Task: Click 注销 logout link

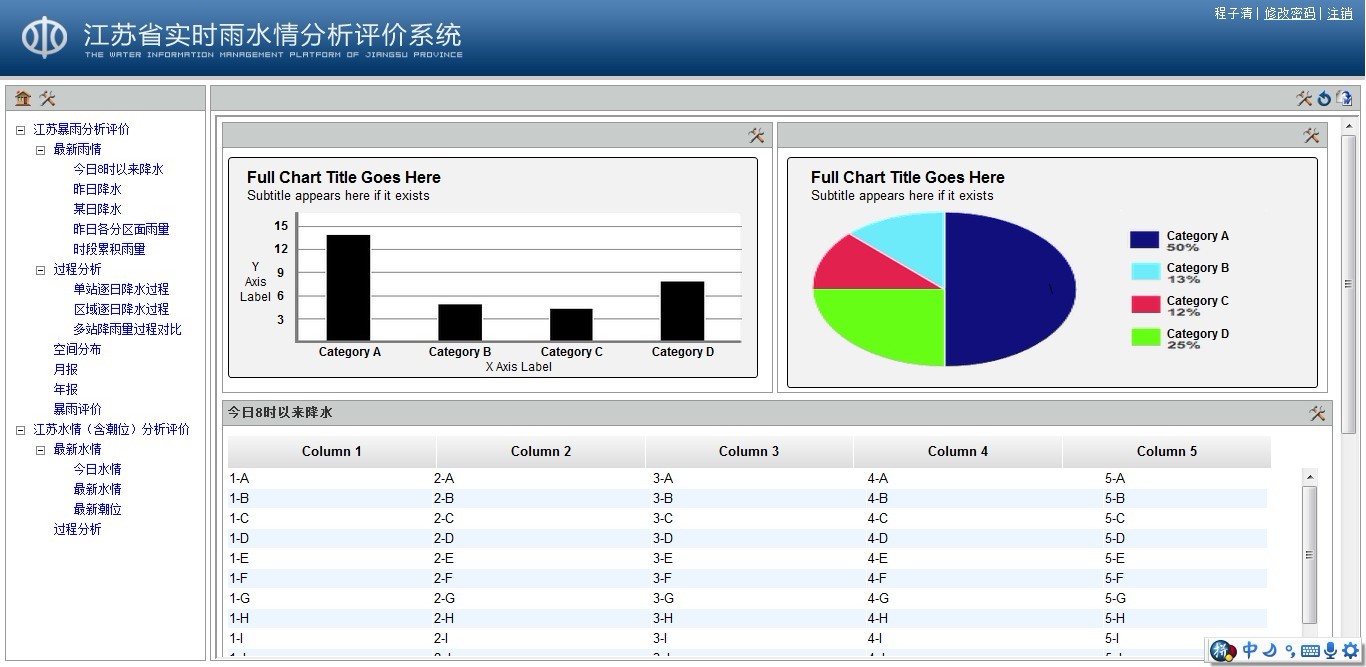Action: point(1340,13)
